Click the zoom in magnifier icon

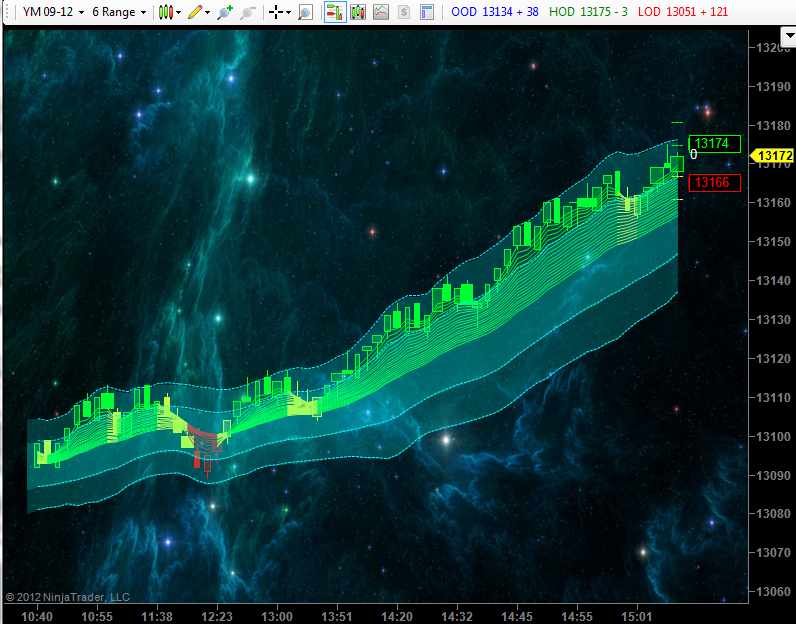click(x=224, y=12)
